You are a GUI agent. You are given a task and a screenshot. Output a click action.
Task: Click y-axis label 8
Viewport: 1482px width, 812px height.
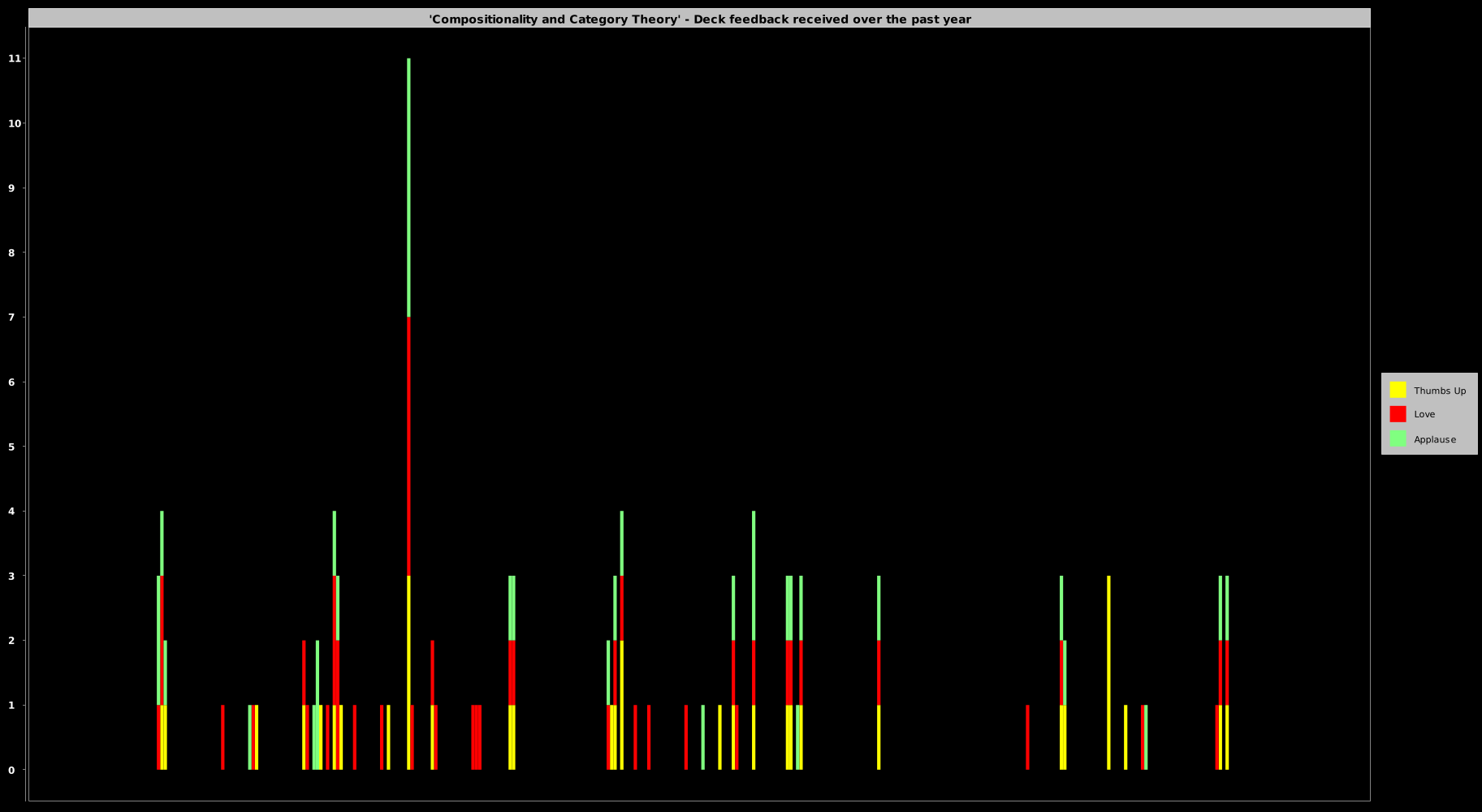click(x=11, y=253)
